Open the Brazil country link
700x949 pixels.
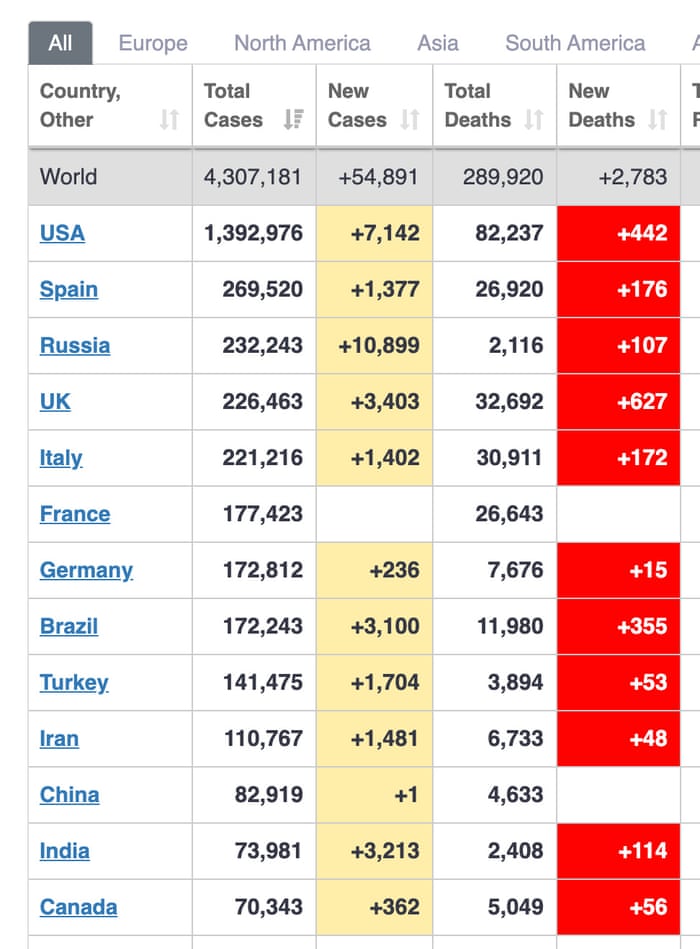[x=69, y=626]
